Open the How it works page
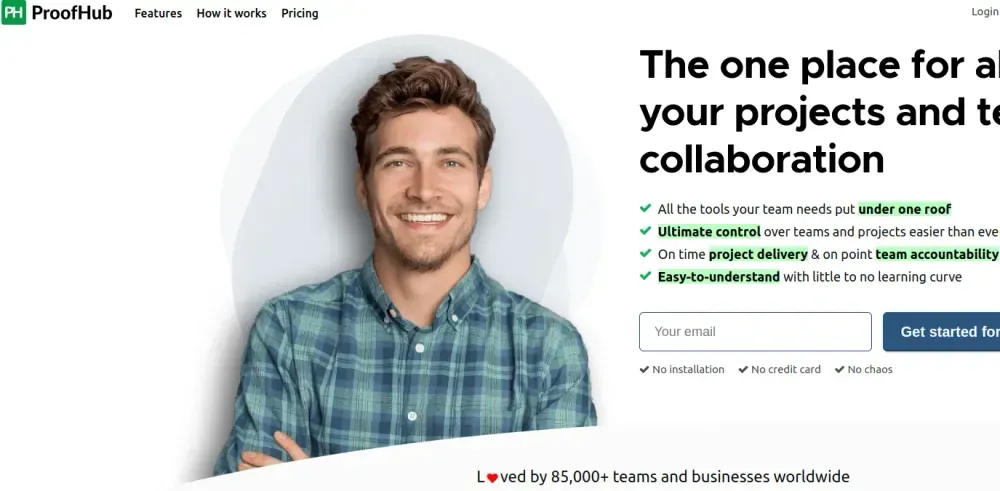Viewport: 1000px width, 491px height. tap(232, 13)
